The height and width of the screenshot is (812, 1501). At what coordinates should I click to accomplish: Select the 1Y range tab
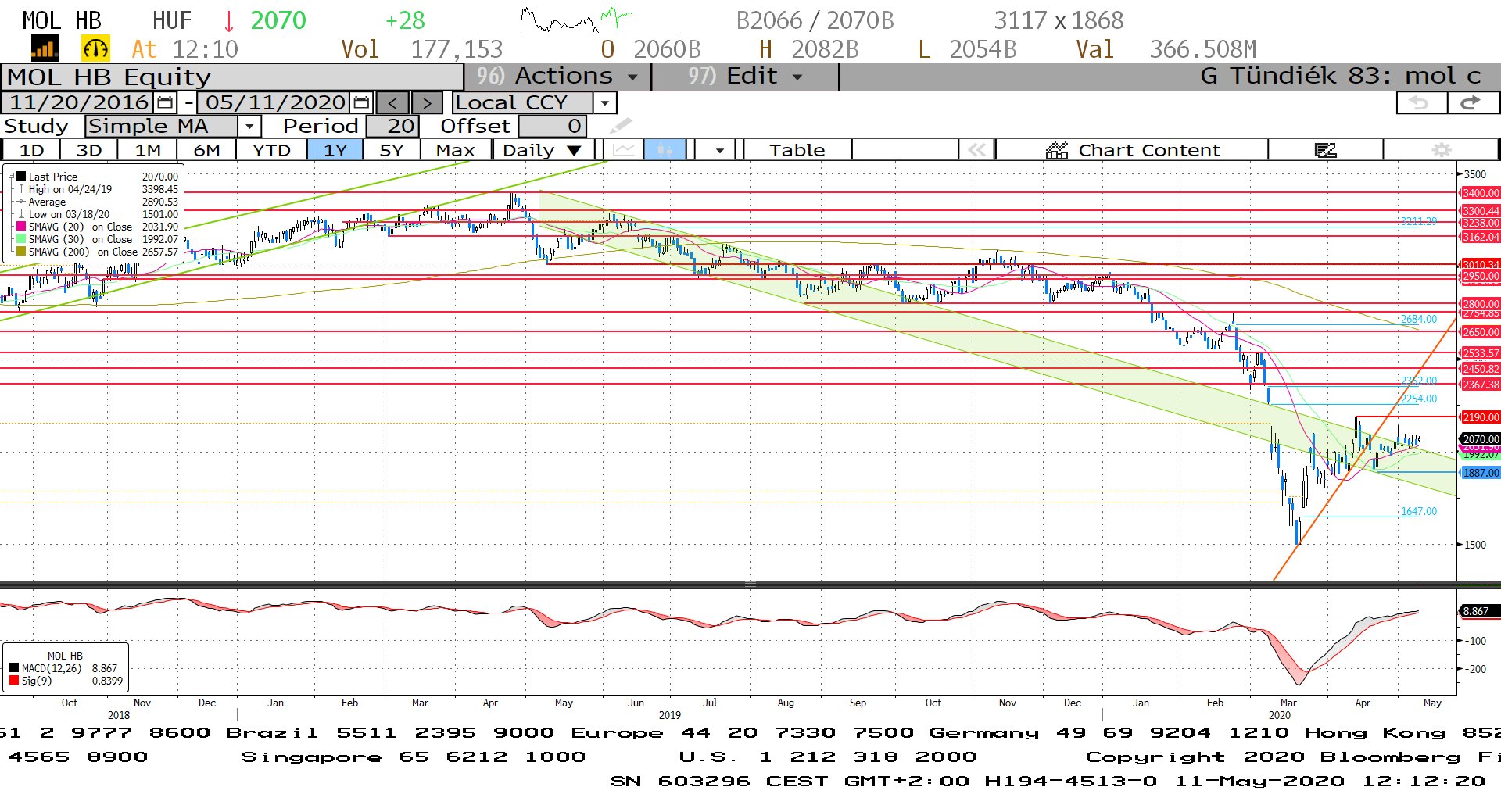pos(335,149)
